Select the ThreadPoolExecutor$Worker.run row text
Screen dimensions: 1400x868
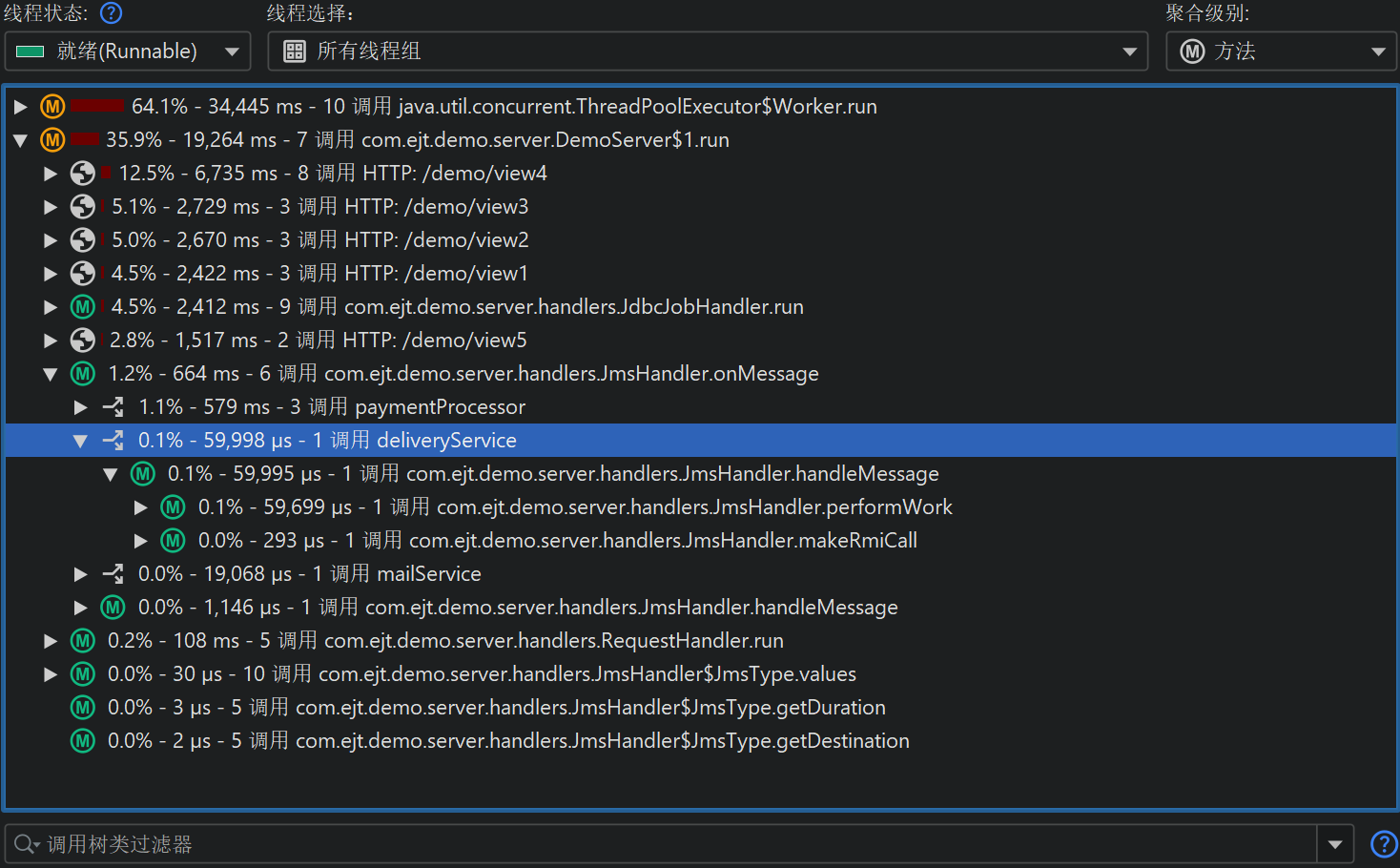pyautogui.click(x=504, y=107)
